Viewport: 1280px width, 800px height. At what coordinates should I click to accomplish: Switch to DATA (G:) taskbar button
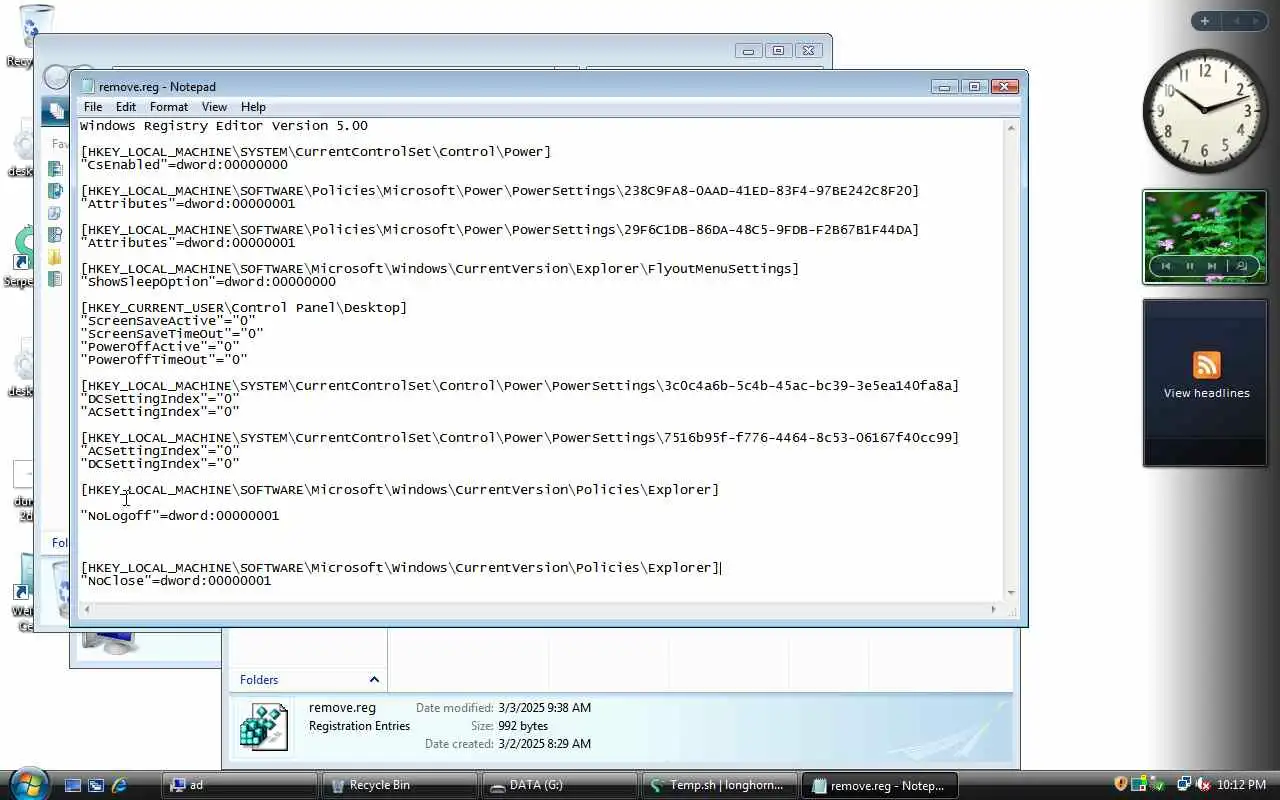point(559,785)
